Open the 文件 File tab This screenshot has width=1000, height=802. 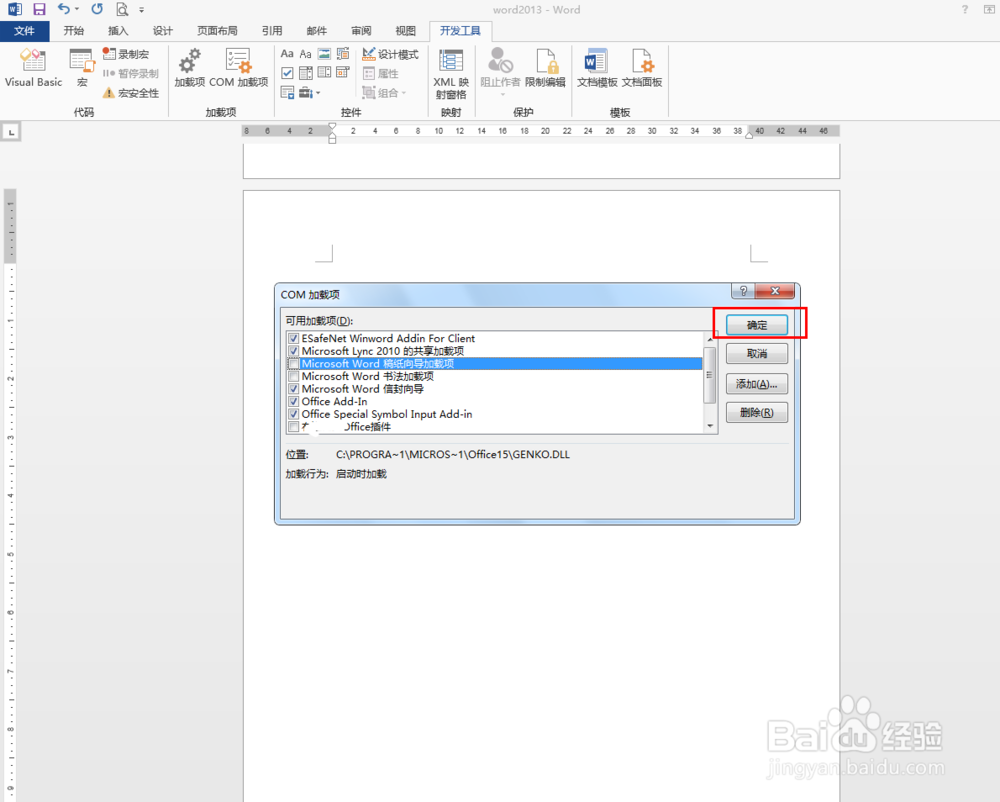[x=24, y=31]
